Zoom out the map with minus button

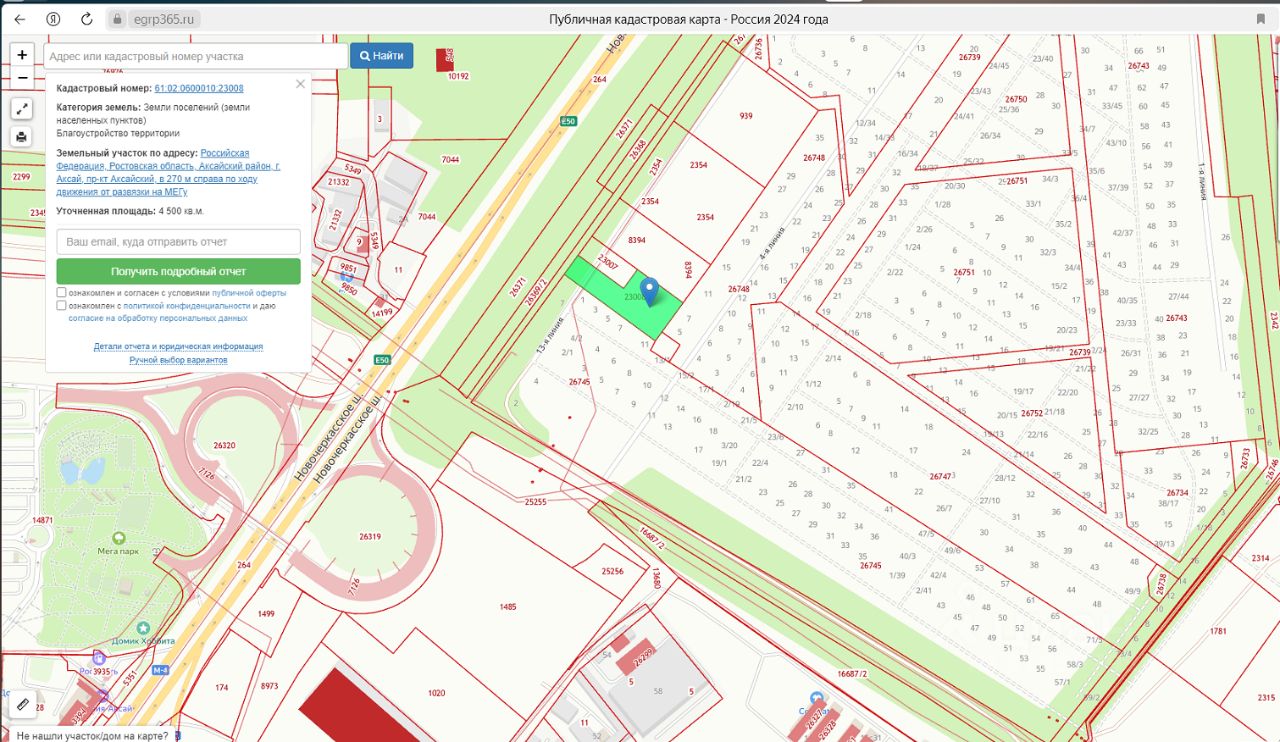(x=22, y=77)
